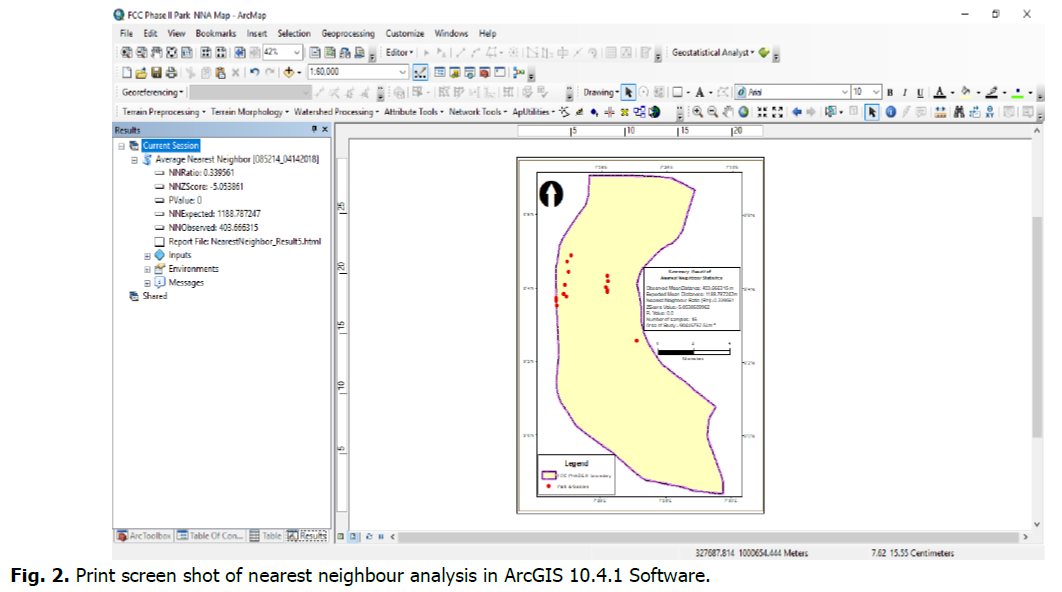Open the Geoprocessing menu
Viewport: 1062px width, 592px height.
349,33
